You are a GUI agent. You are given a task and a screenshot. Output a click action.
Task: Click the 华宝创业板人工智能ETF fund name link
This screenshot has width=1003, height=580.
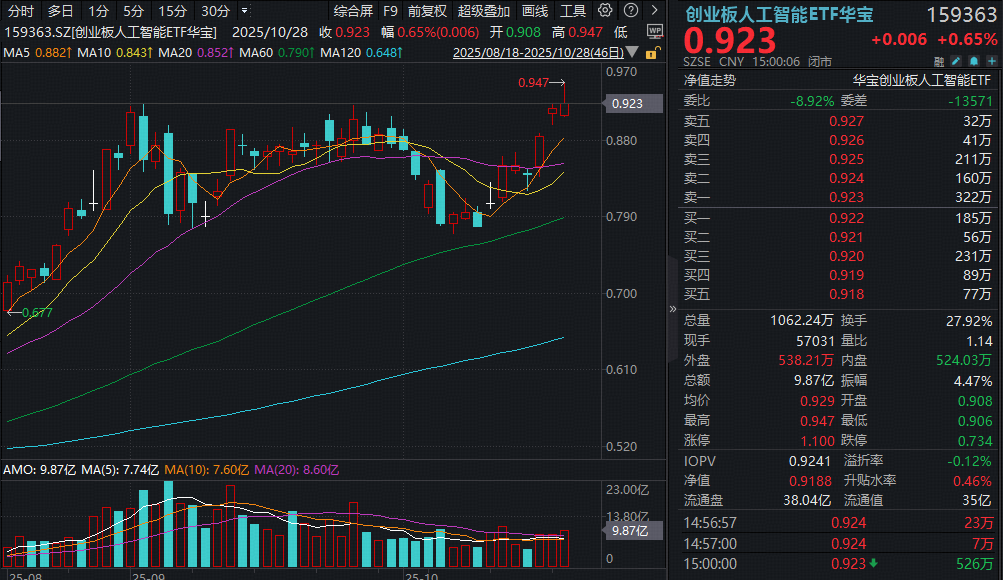coord(921,80)
